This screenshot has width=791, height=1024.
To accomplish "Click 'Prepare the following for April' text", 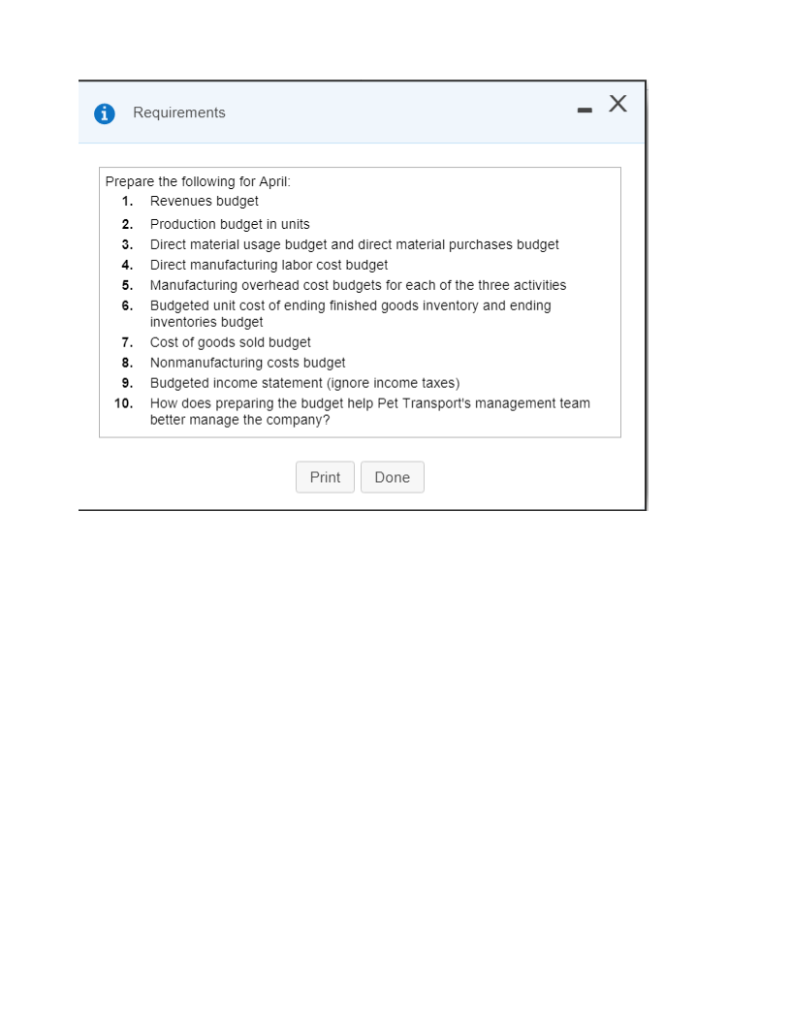I will pyautogui.click(x=198, y=182).
